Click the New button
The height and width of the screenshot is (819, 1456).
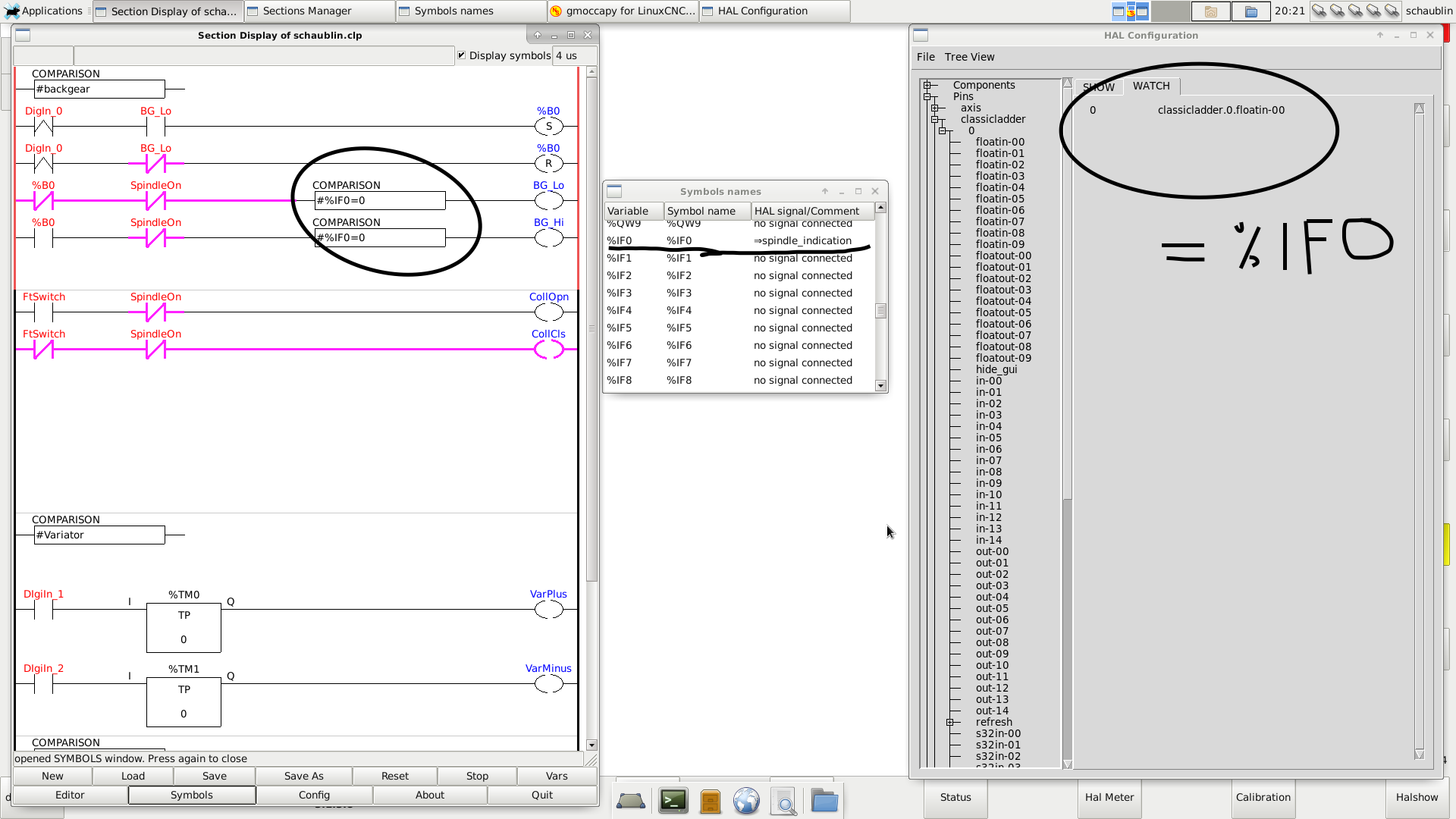click(x=52, y=776)
